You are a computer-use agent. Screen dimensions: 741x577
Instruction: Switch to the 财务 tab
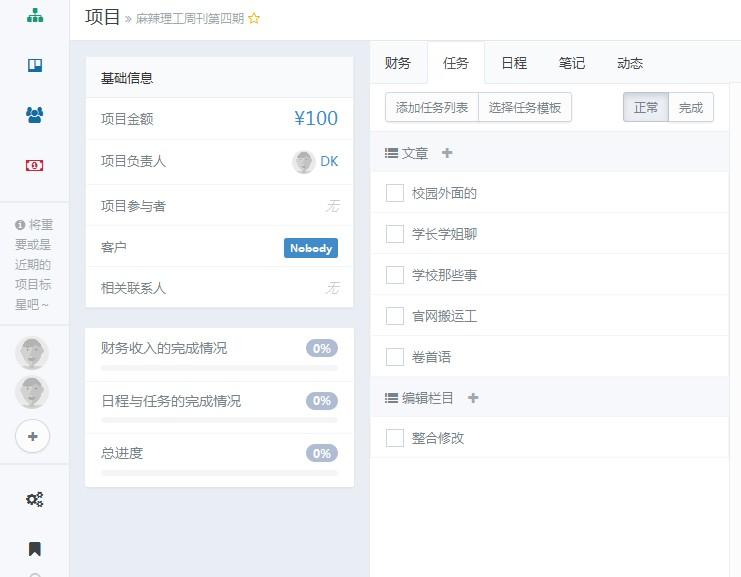[x=398, y=63]
